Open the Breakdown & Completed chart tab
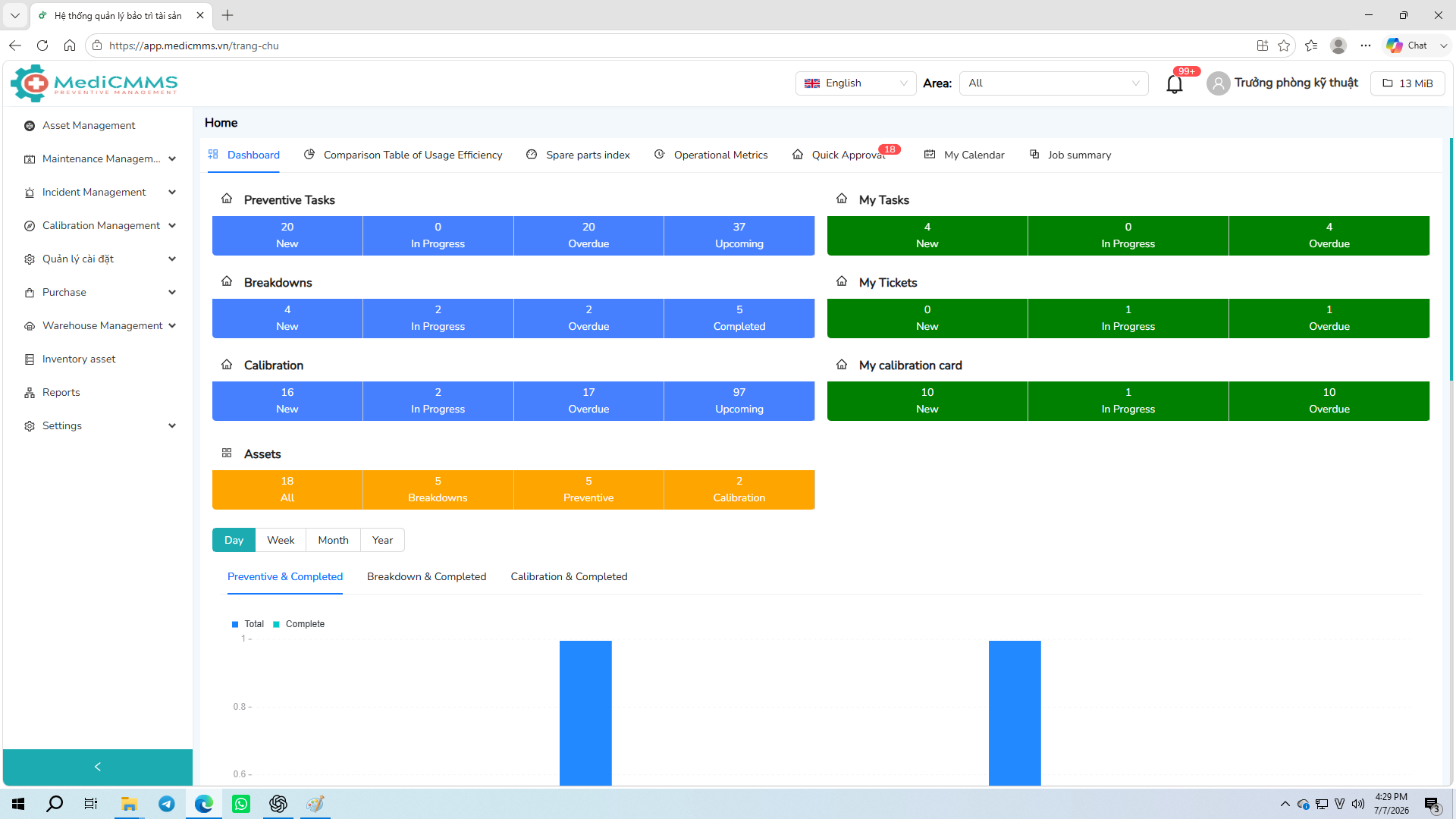This screenshot has height=819, width=1456. [x=426, y=577]
